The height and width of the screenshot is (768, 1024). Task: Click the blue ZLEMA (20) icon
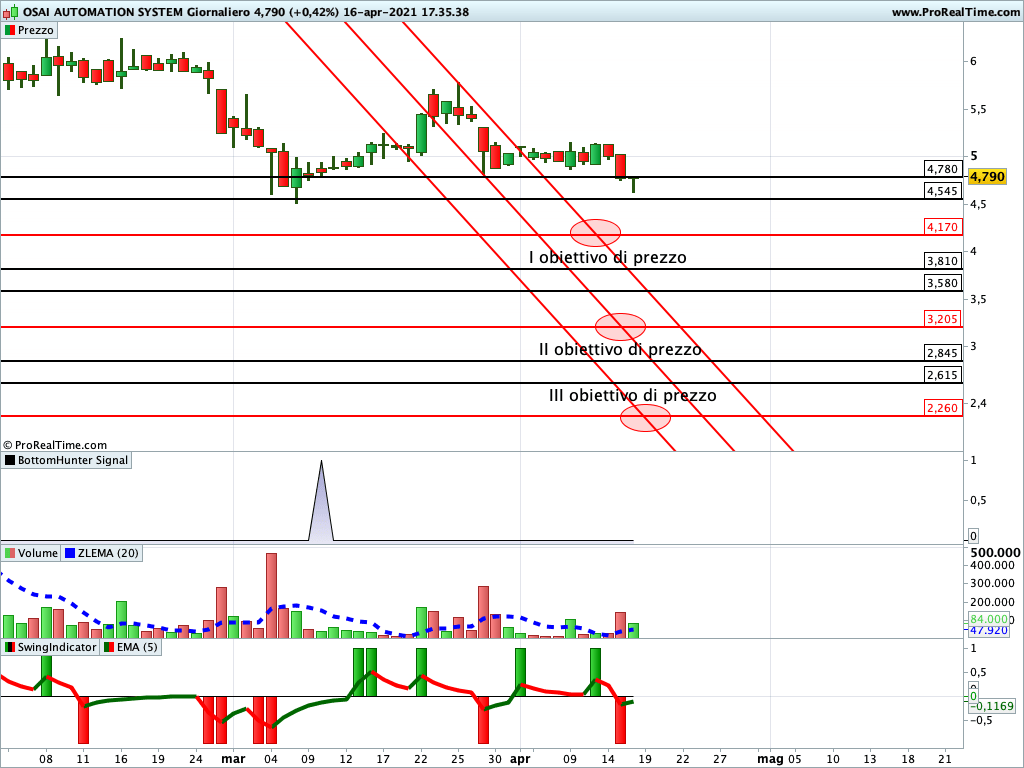pos(70,553)
